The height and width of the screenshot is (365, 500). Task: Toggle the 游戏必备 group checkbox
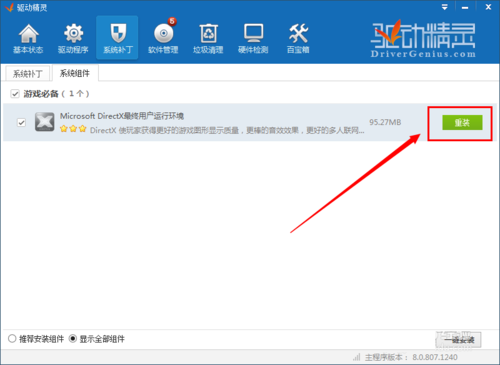tap(15, 94)
